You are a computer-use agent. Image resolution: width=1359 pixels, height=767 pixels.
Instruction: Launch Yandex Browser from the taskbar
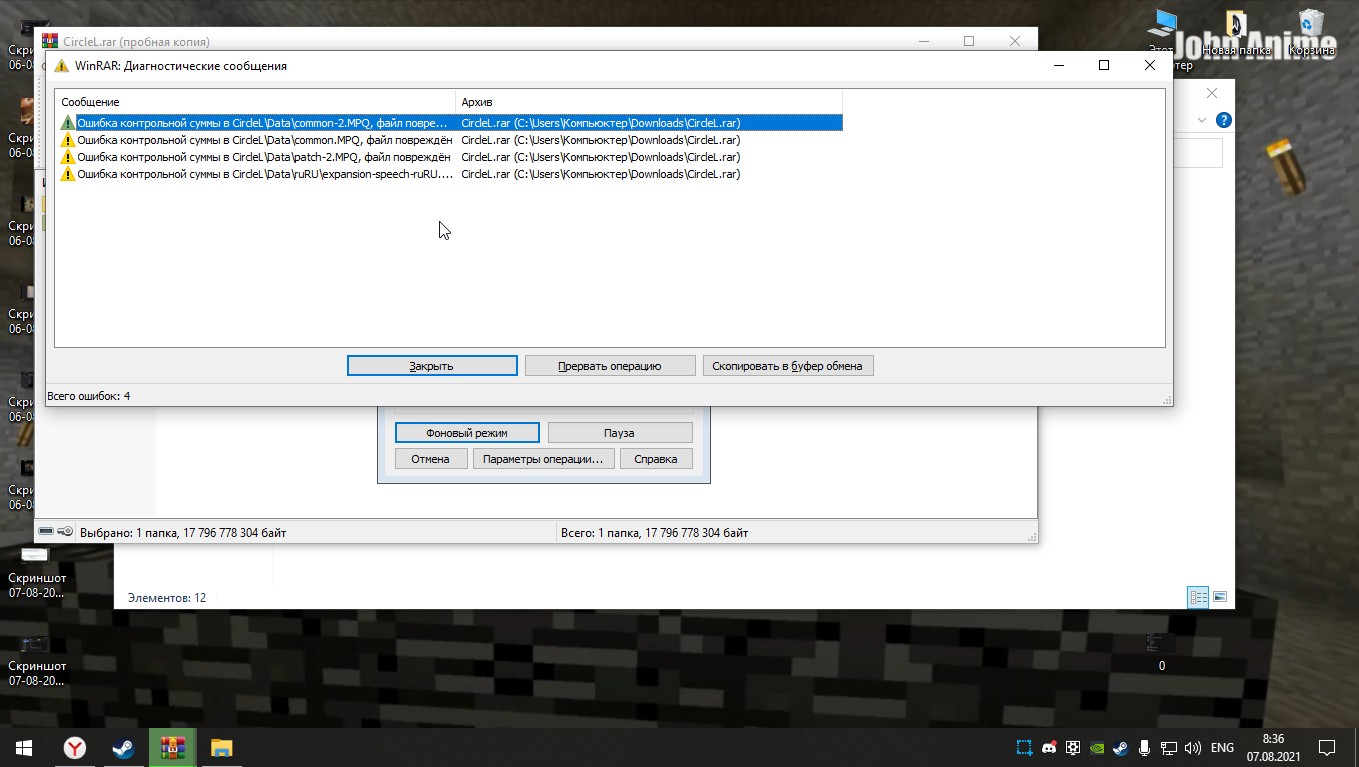75,748
